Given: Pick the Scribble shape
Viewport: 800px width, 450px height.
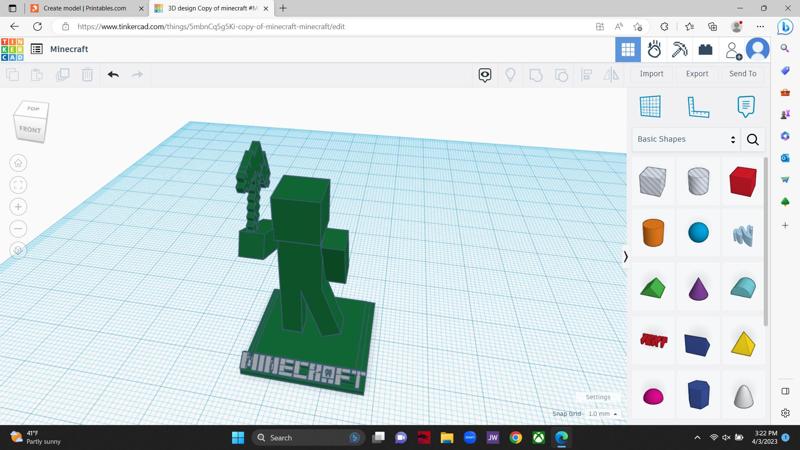Looking at the screenshot, I should point(743,235).
